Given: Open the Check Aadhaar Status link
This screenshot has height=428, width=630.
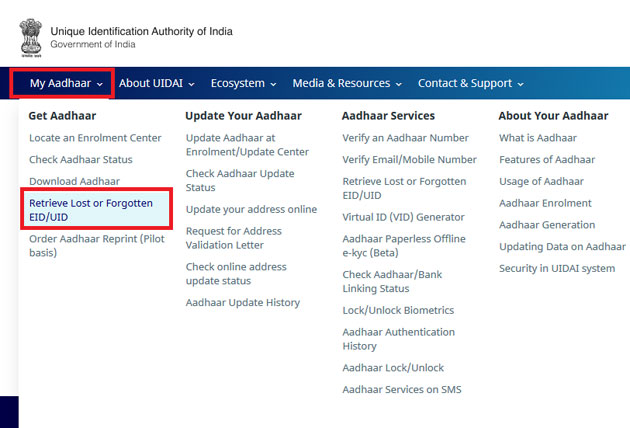Looking at the screenshot, I should pos(81,160).
